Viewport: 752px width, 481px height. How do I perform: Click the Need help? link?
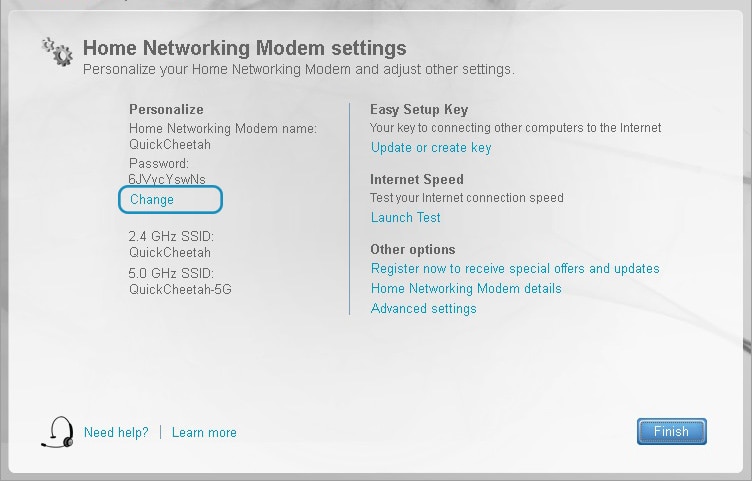(x=116, y=433)
